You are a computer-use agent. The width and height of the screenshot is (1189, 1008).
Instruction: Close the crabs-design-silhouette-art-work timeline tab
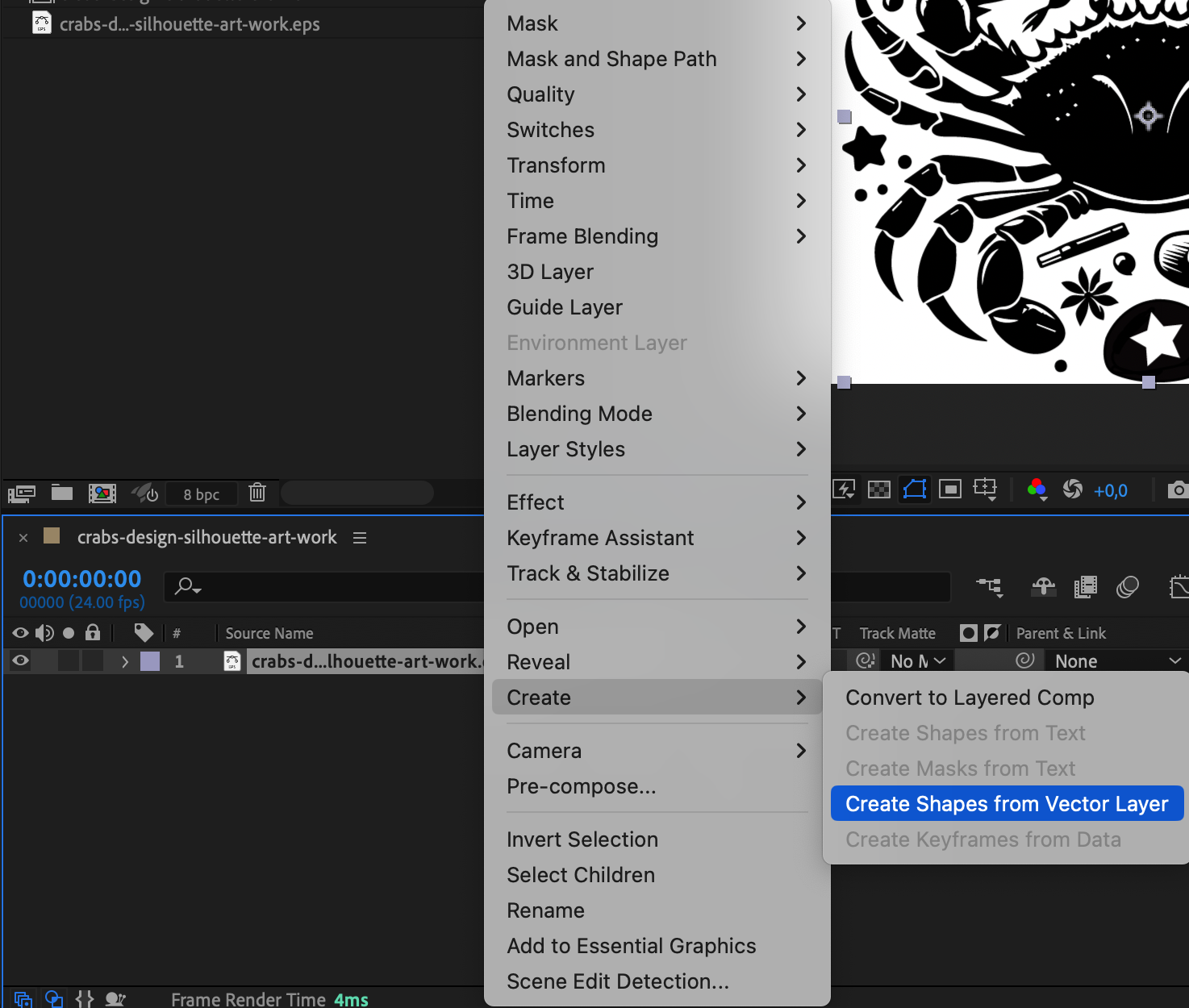(23, 538)
